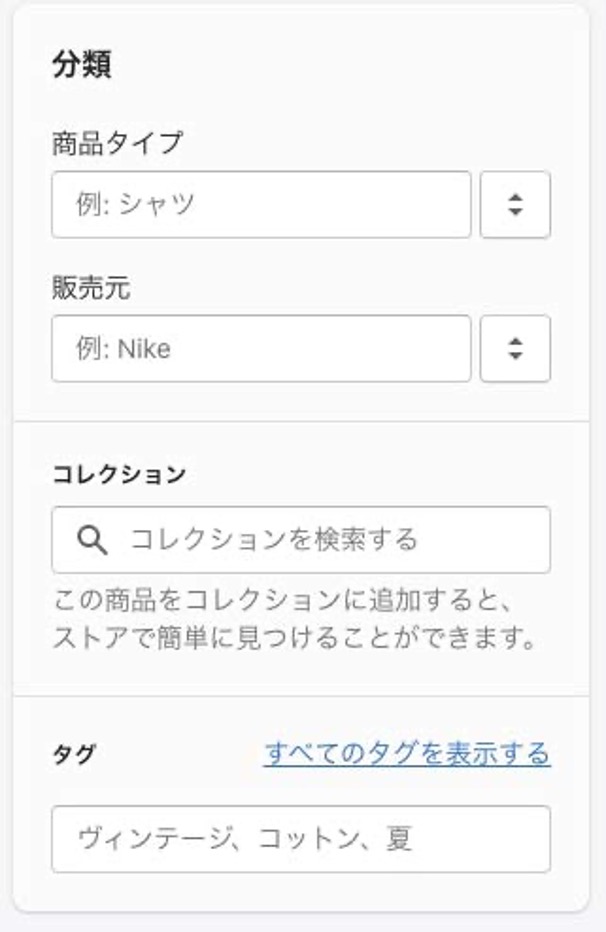
Task: Click the コレクション section heading
Action: tap(118, 474)
